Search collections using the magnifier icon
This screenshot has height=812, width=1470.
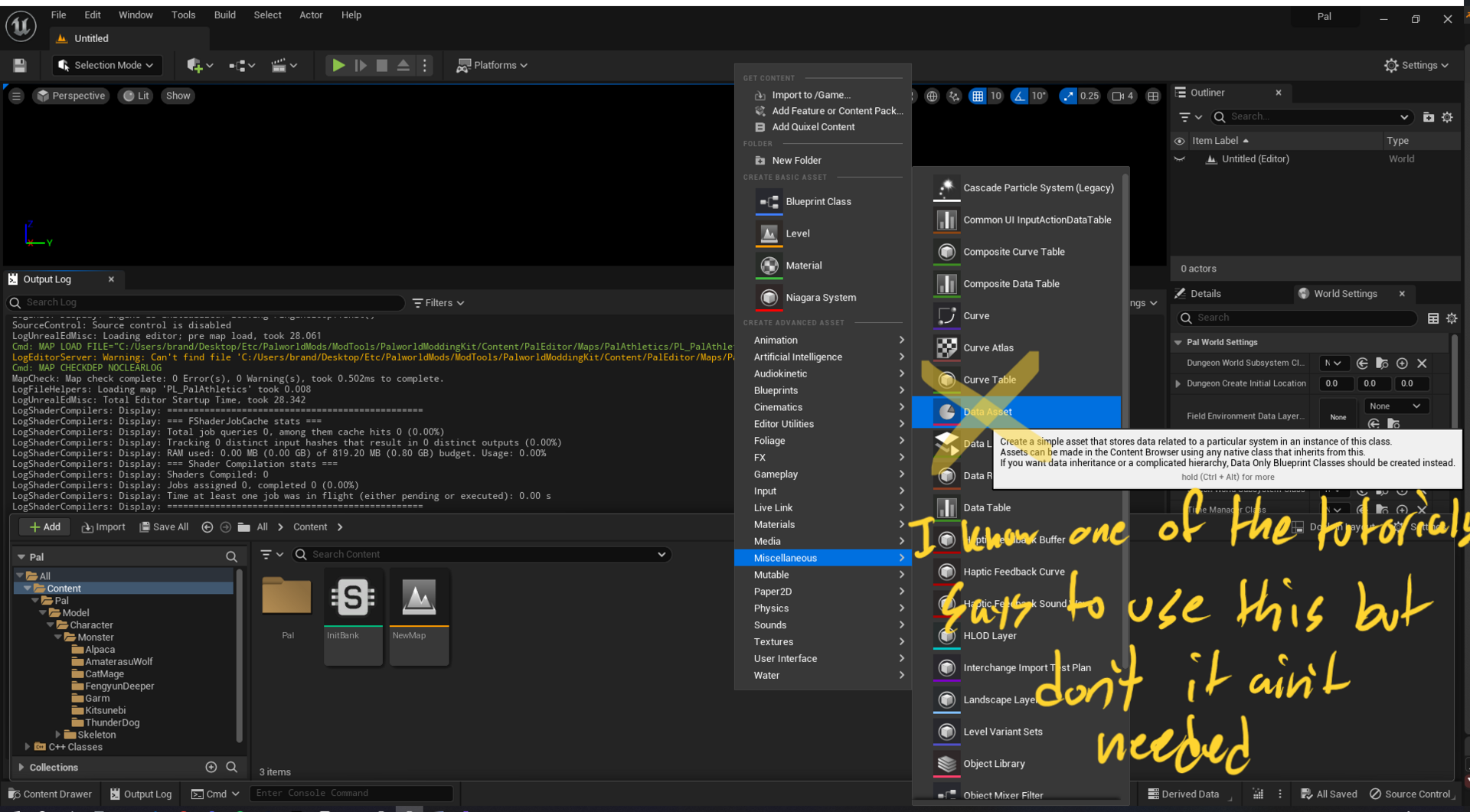pos(231,767)
